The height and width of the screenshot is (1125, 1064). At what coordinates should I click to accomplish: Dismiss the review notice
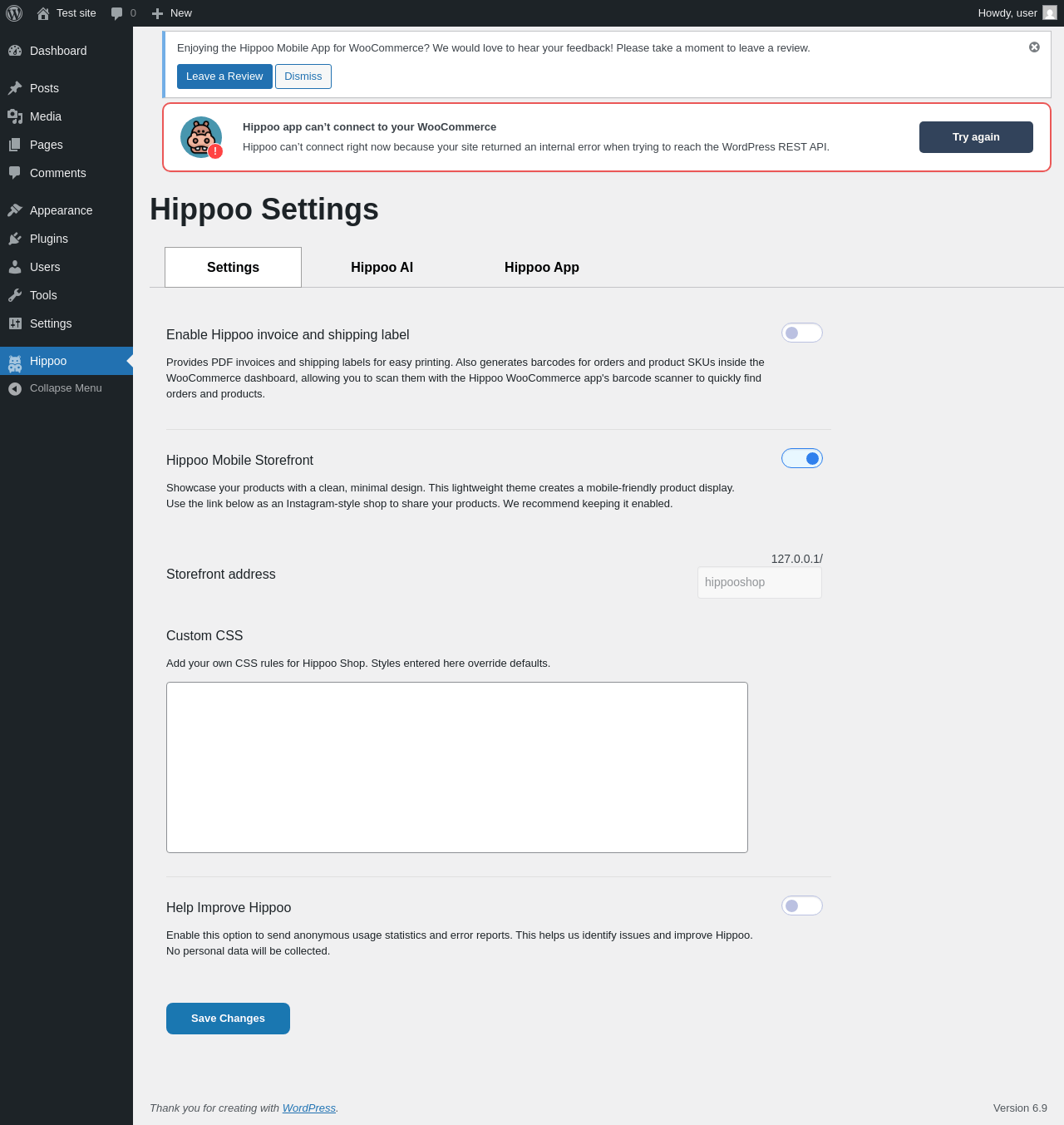point(303,76)
